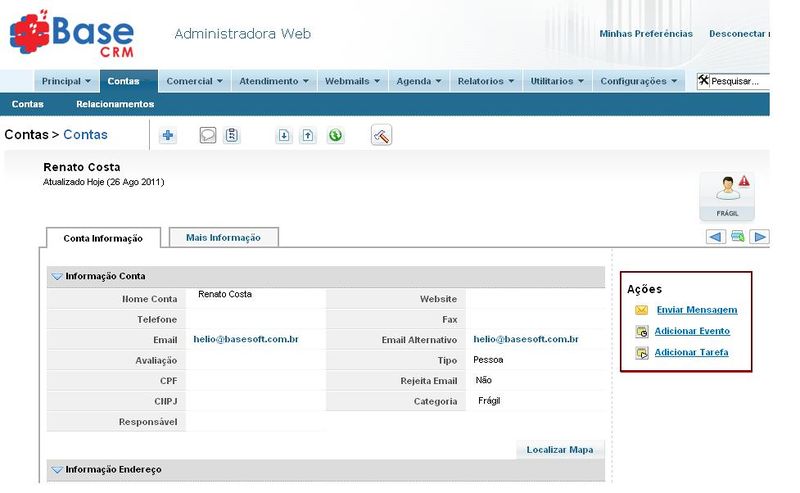Viewport: 800px width, 493px height.
Task: Open the Principal dropdown menu
Action: point(66,81)
